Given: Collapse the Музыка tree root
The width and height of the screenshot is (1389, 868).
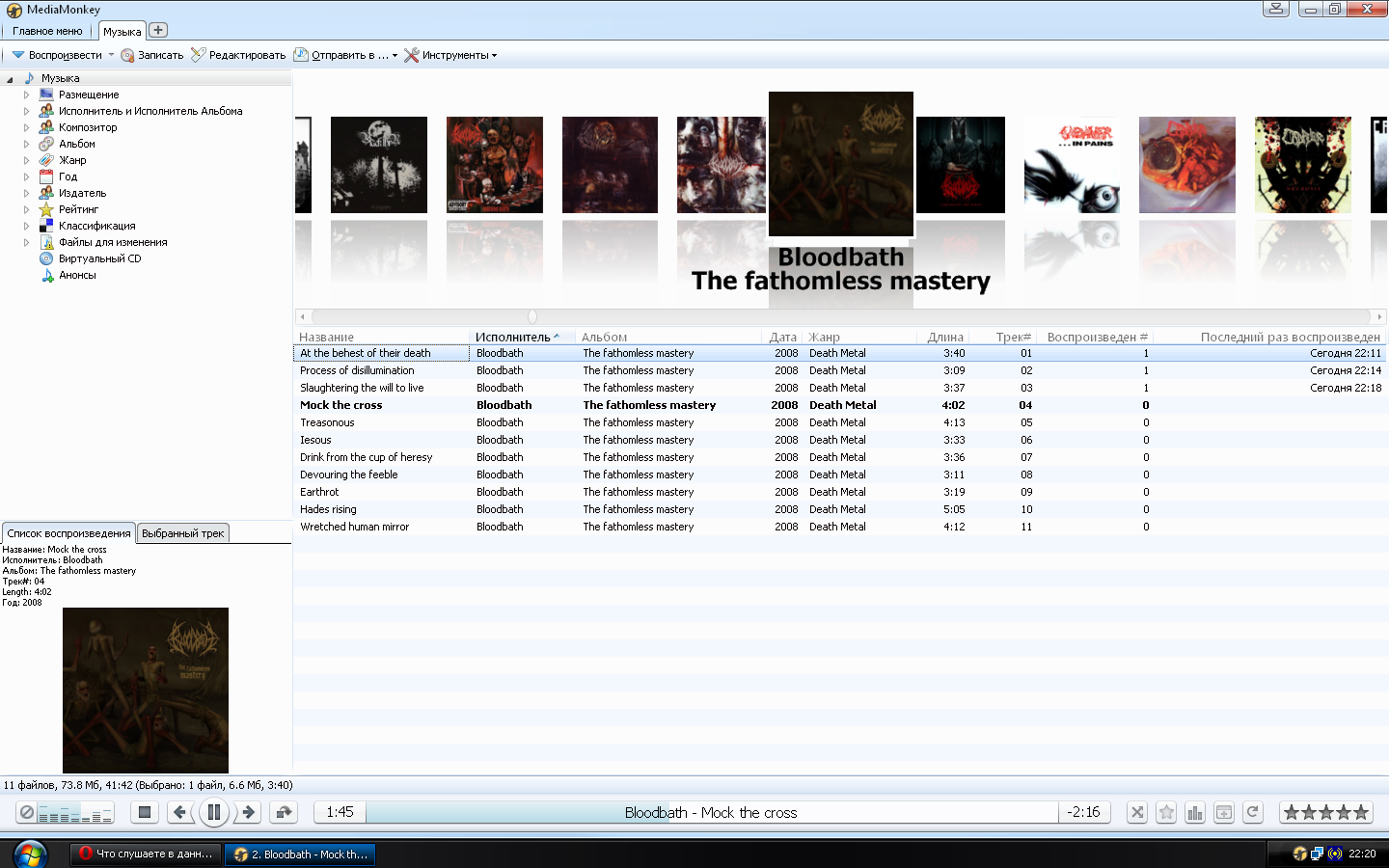Looking at the screenshot, I should (10, 79).
